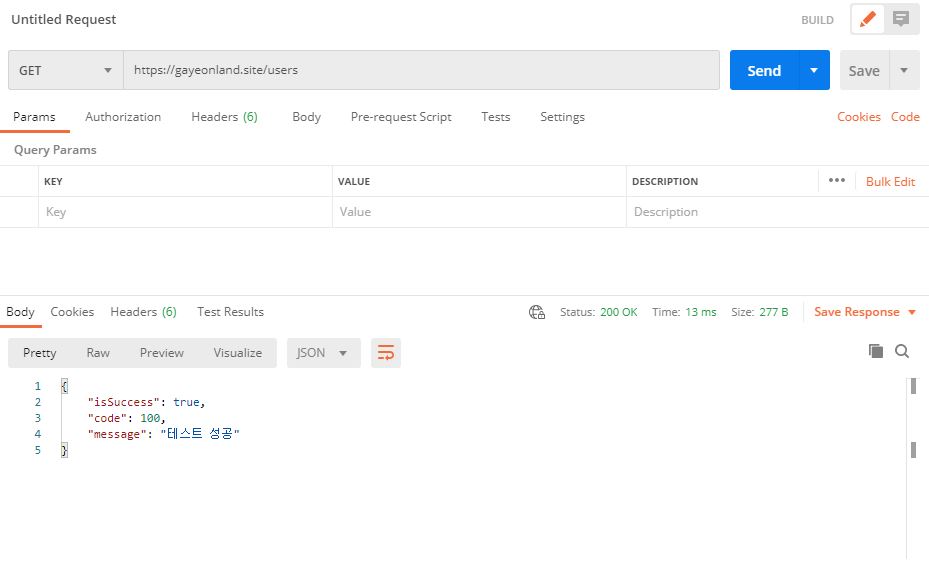The image size is (929, 565).
Task: Select the Raw response view
Action: pyautogui.click(x=98, y=353)
